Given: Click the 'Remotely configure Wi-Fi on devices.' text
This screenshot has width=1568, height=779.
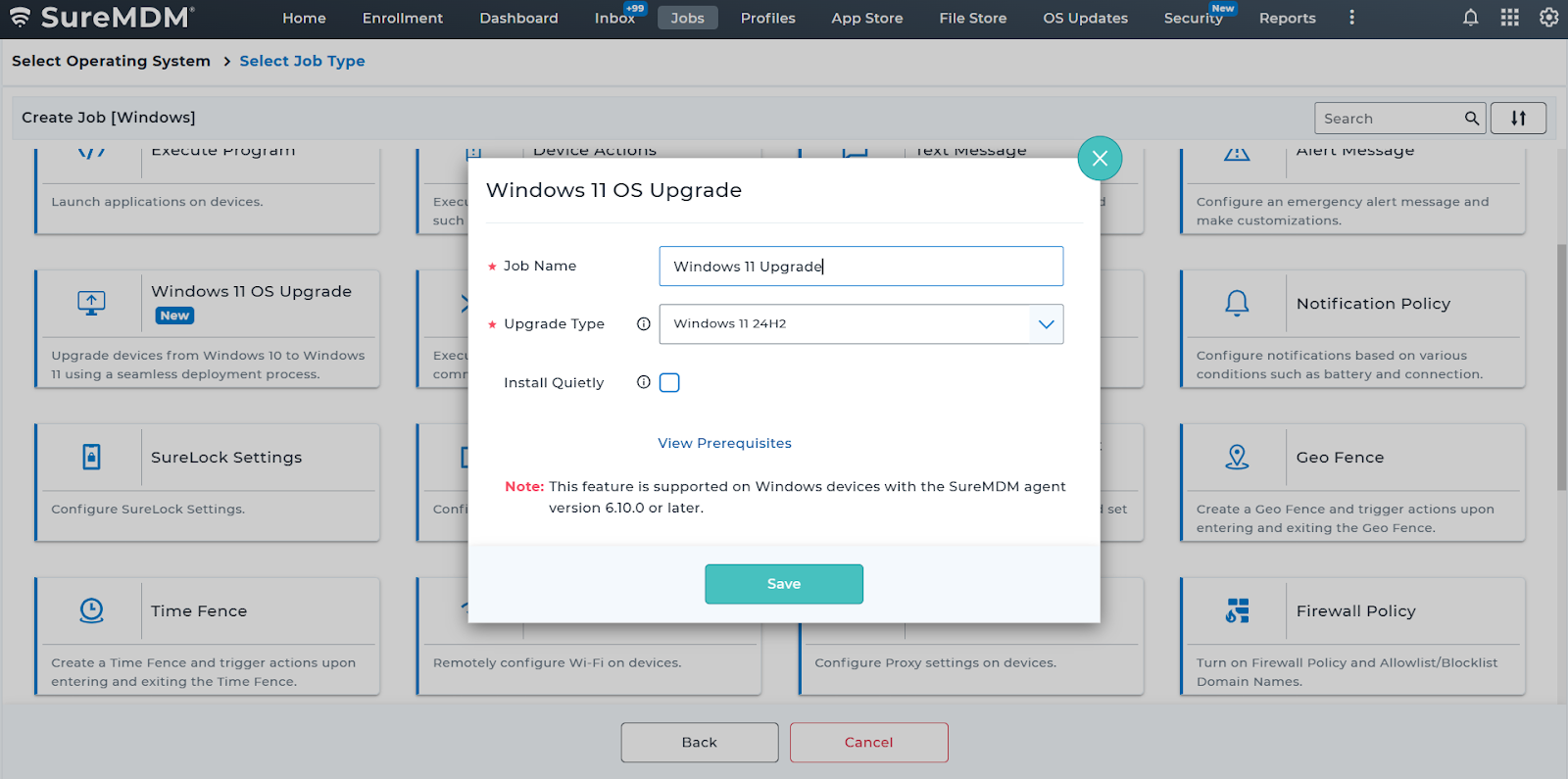Looking at the screenshot, I should (x=557, y=663).
